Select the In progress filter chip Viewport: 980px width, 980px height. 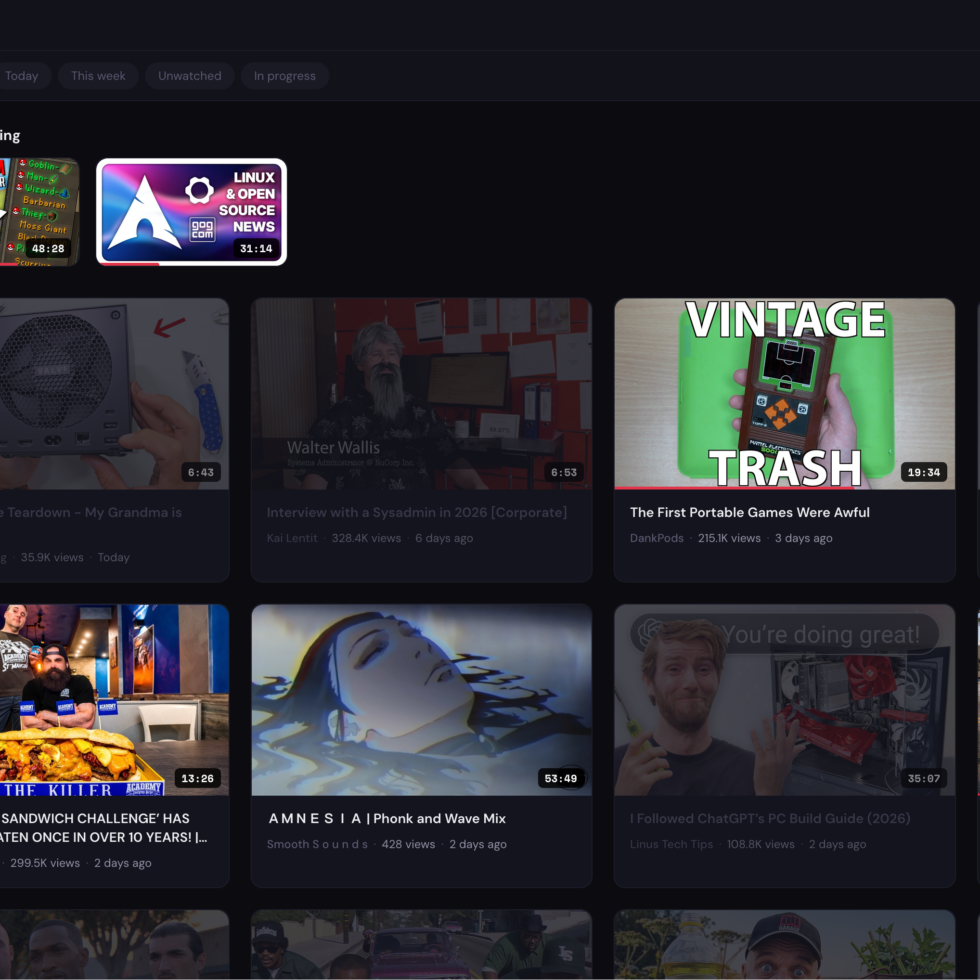click(x=284, y=76)
